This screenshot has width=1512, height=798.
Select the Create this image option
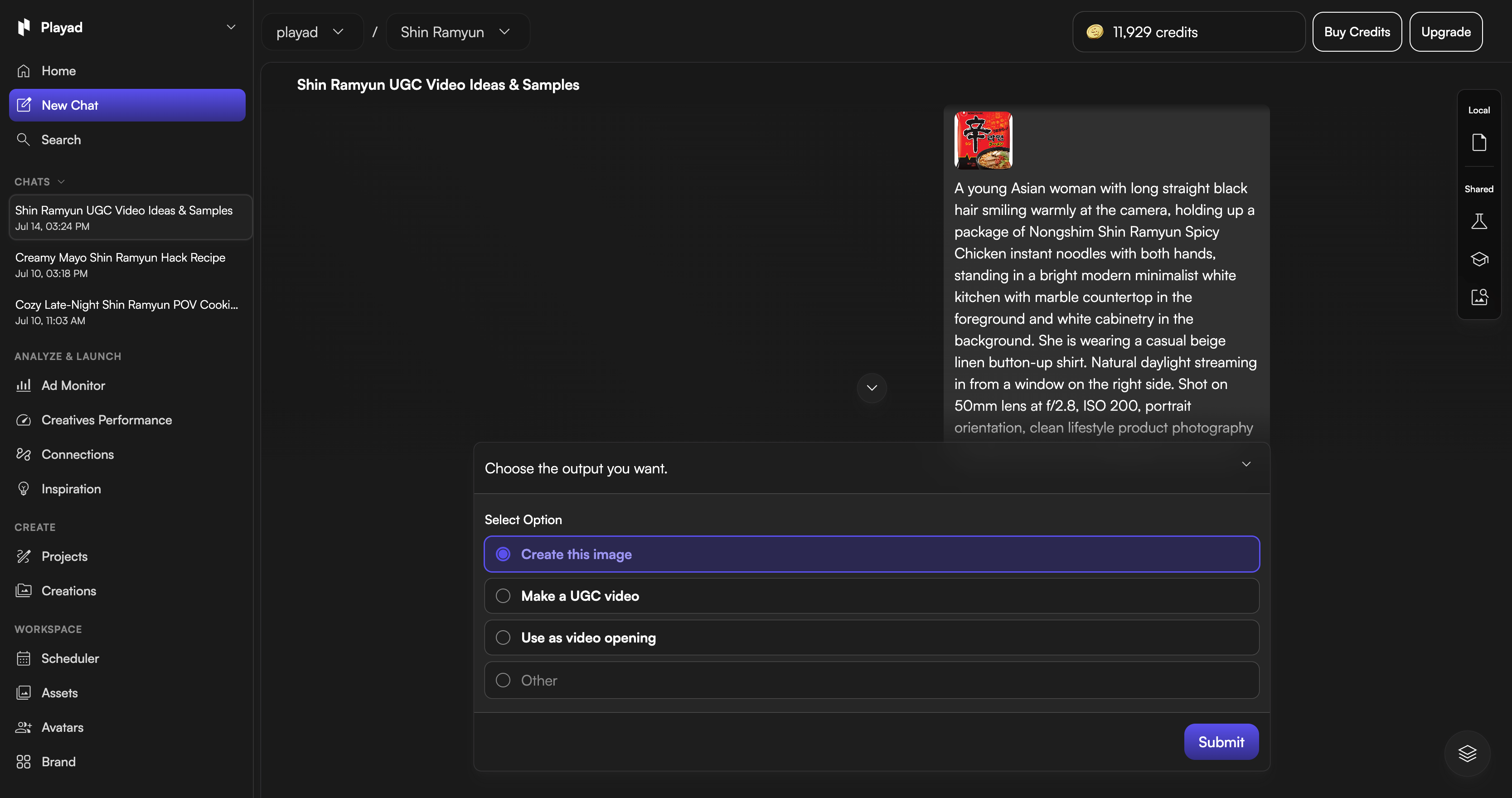coord(872,554)
